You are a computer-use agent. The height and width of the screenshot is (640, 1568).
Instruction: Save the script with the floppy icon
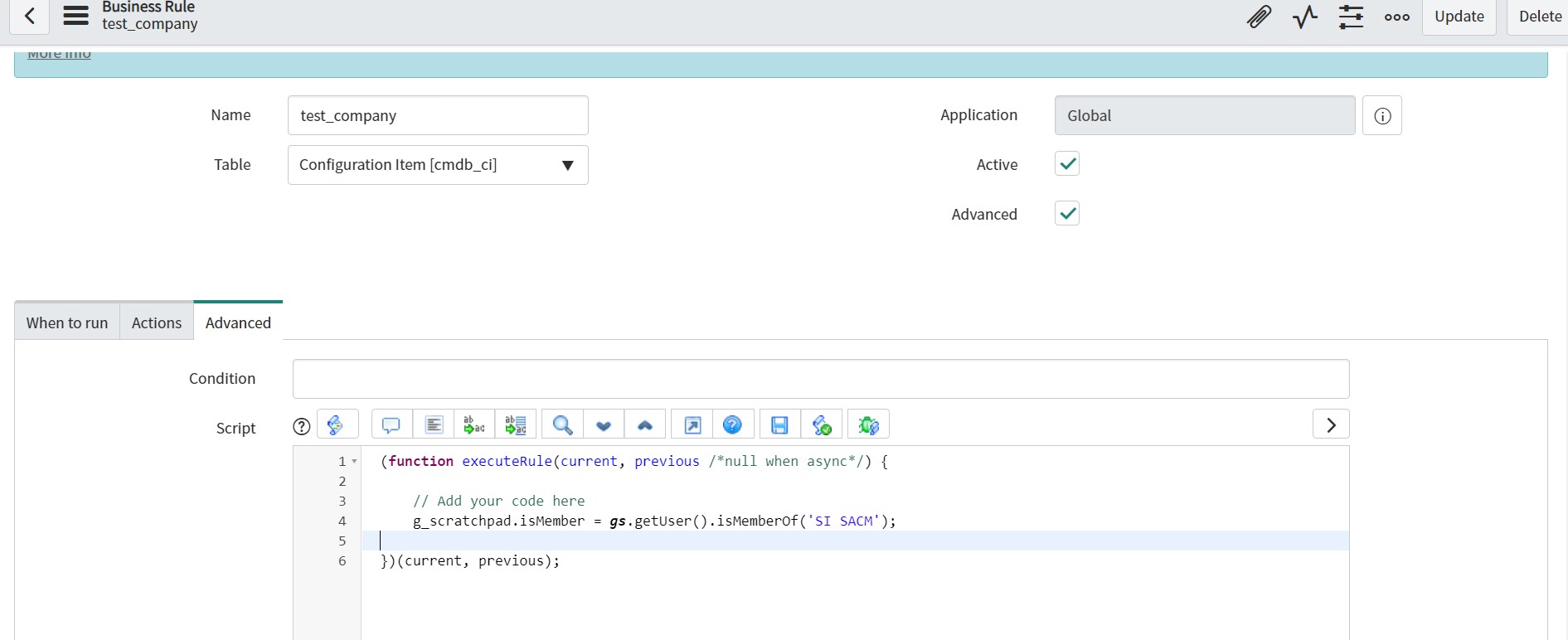point(779,424)
